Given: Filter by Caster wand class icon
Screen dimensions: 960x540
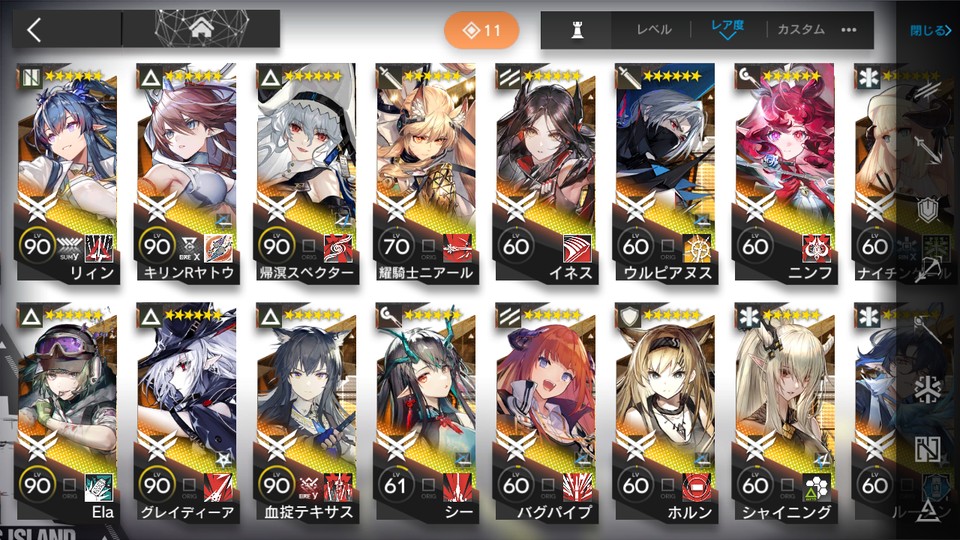Looking at the screenshot, I should click(928, 330).
